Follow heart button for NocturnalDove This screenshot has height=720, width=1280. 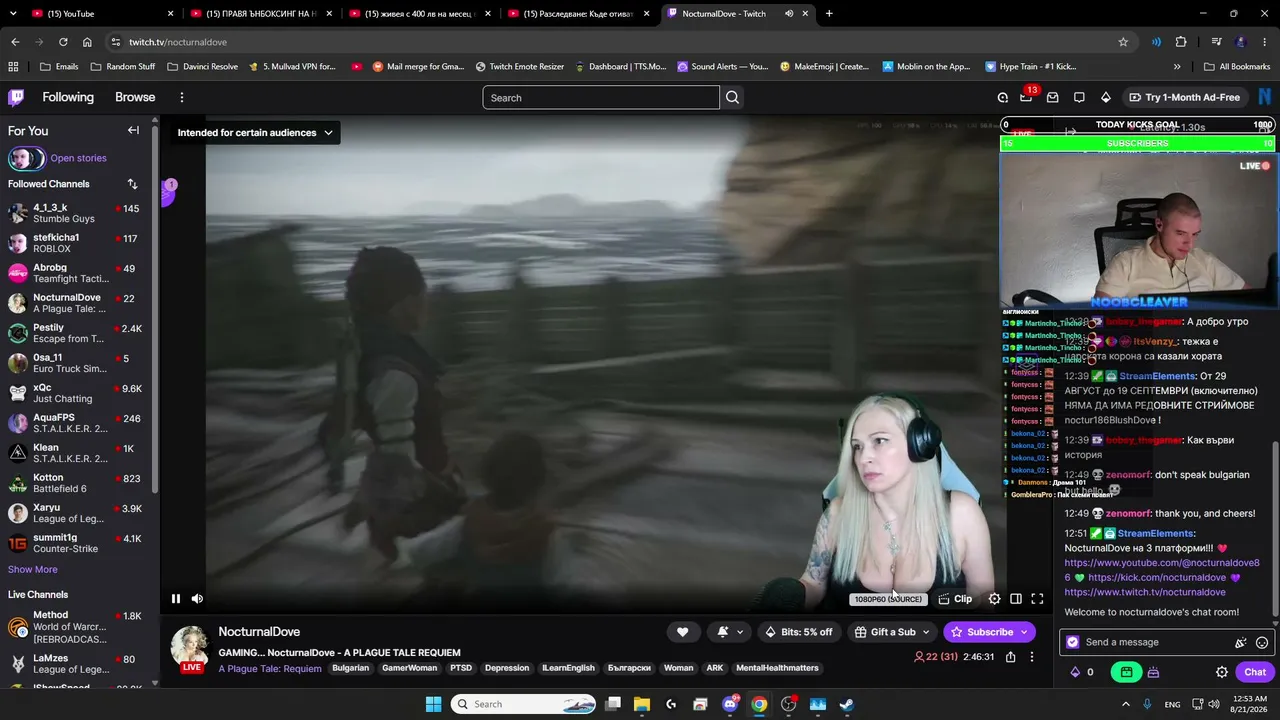click(x=683, y=632)
